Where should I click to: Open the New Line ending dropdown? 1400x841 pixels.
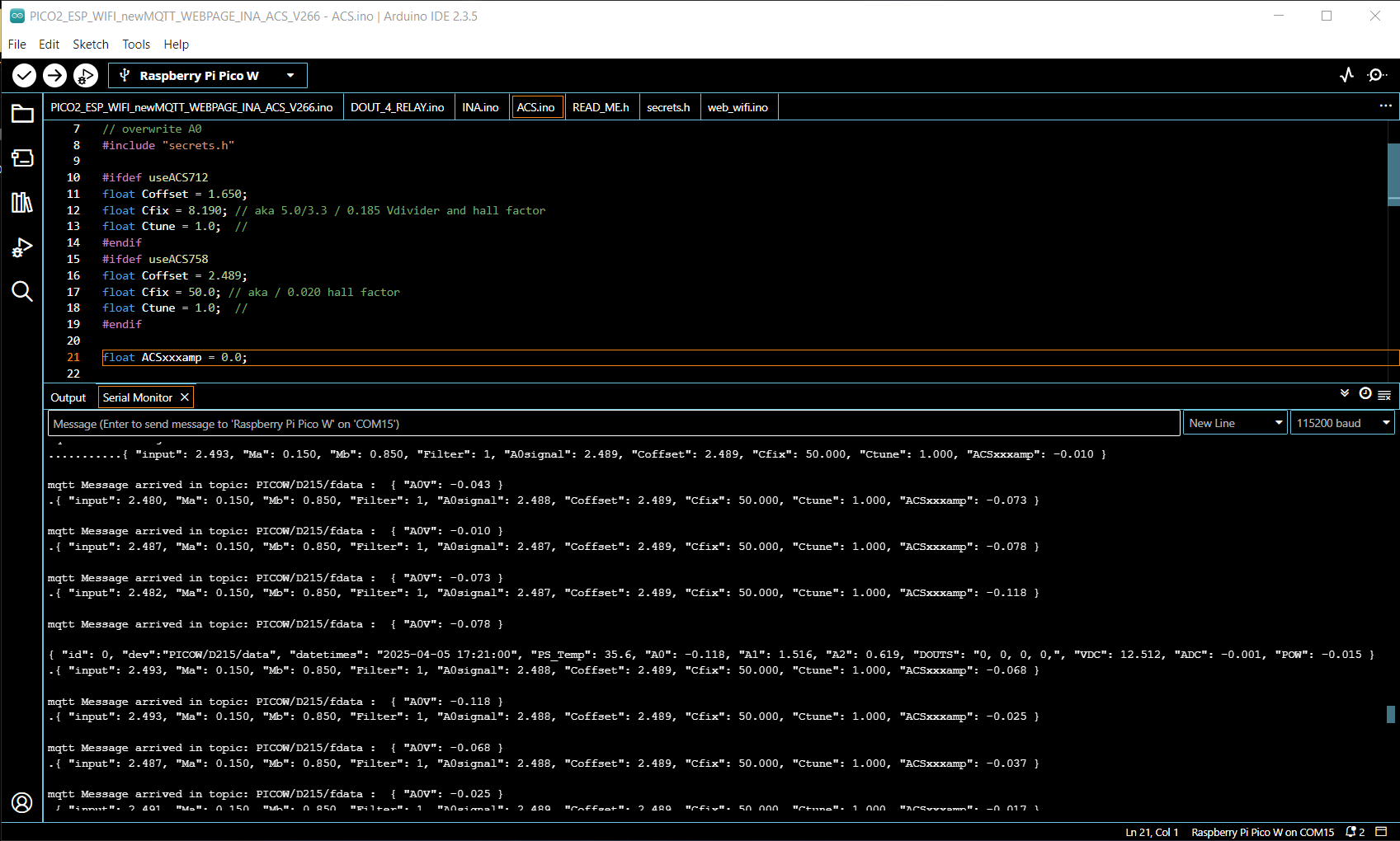pos(1235,423)
